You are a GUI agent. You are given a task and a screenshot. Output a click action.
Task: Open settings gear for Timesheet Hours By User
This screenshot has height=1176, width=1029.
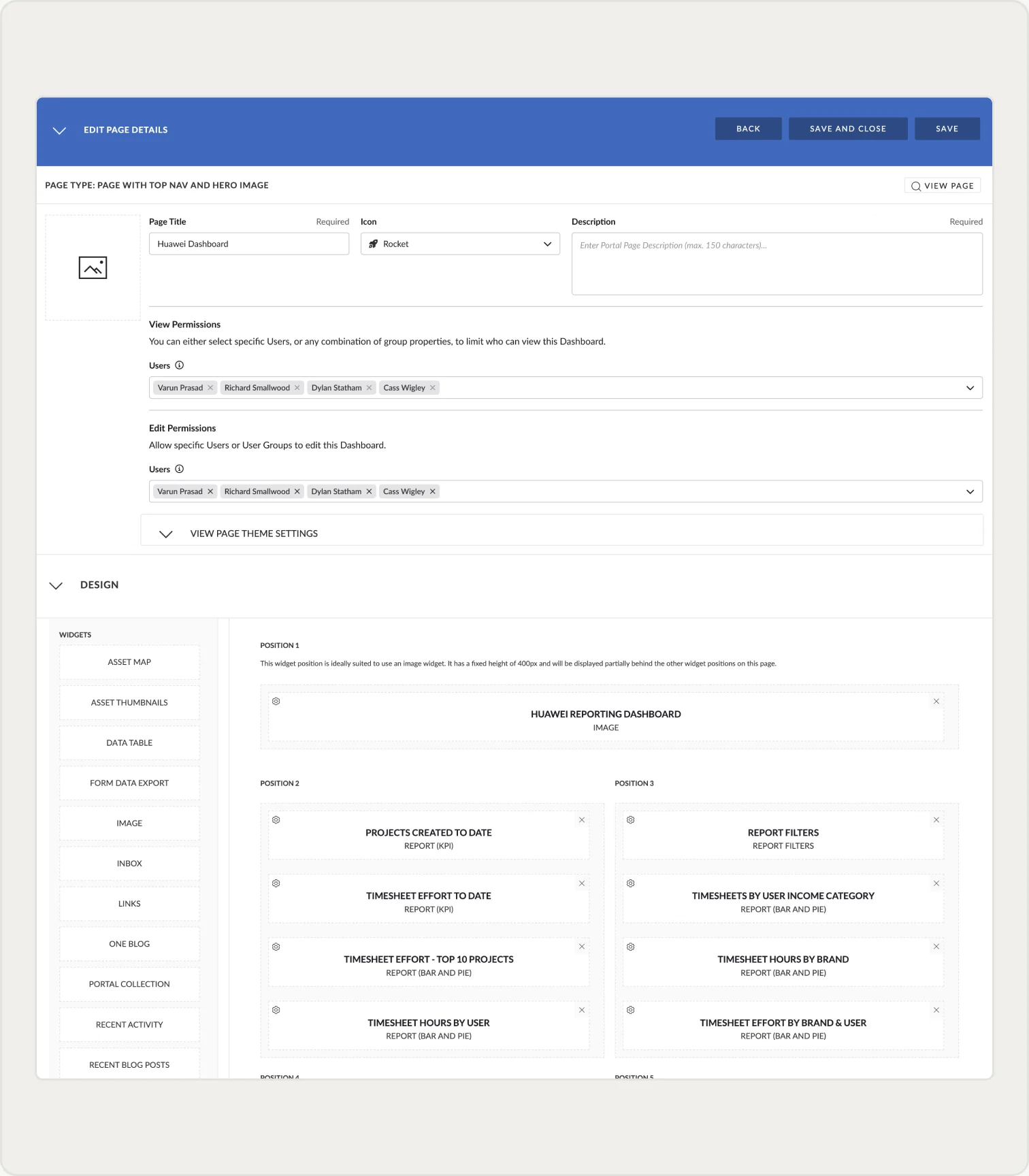[276, 1010]
